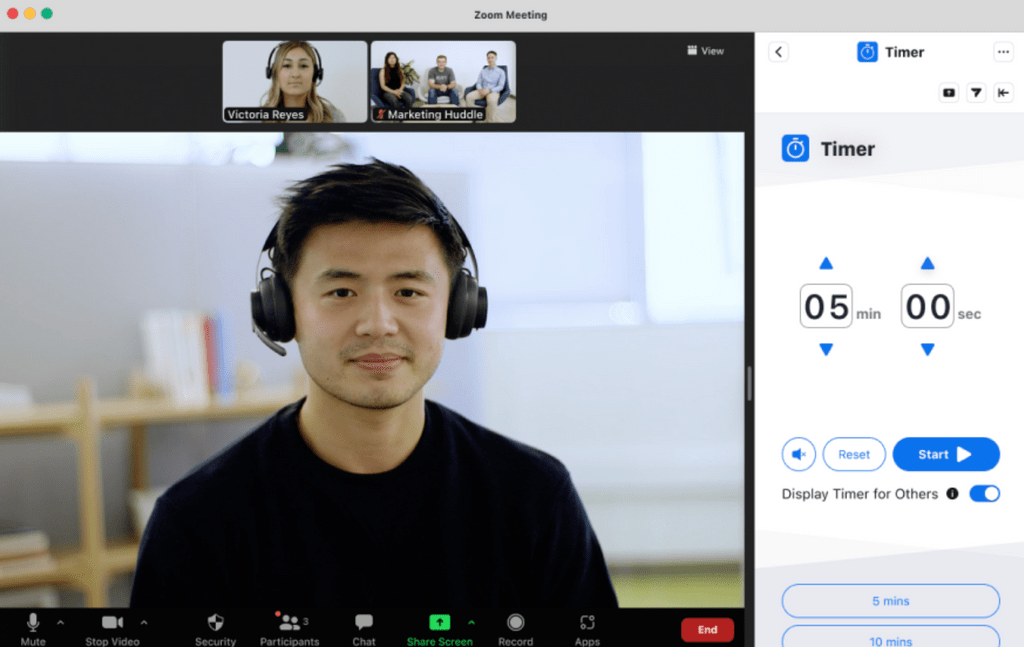Start recording with the Record icon
The image size is (1024, 647).
[515, 620]
